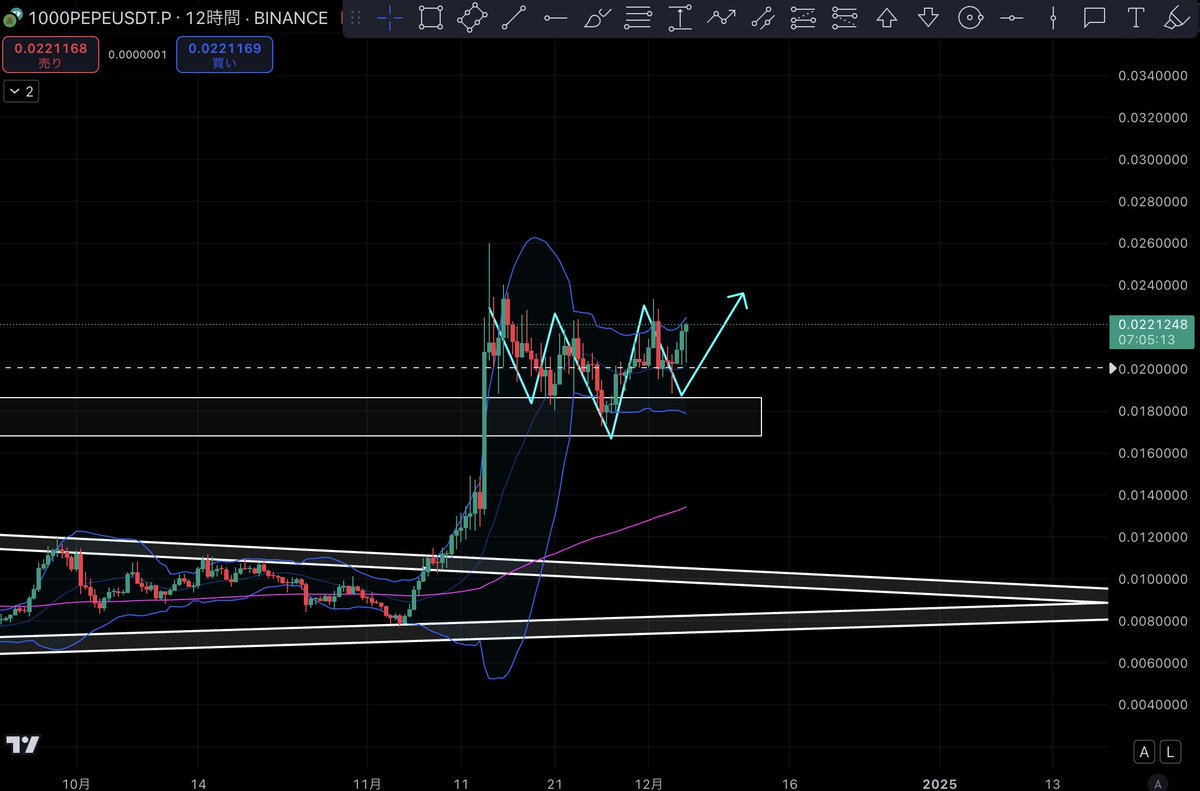
Task: Click the 12月 date axis label
Action: coord(650,784)
